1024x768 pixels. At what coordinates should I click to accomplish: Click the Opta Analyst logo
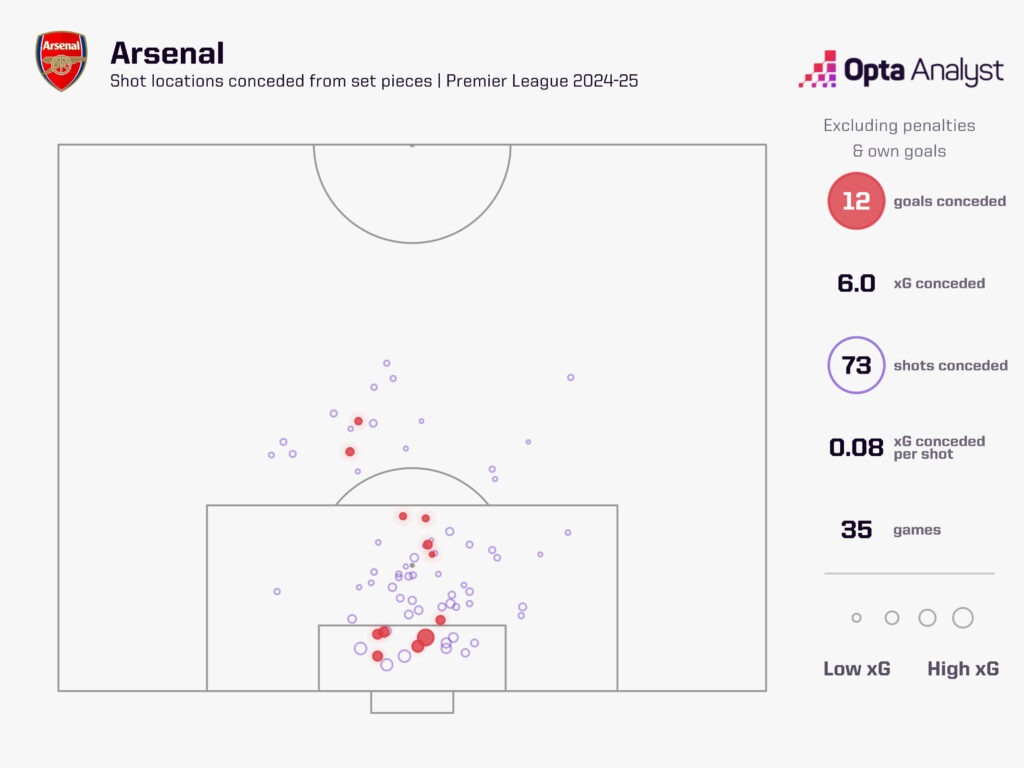click(901, 69)
